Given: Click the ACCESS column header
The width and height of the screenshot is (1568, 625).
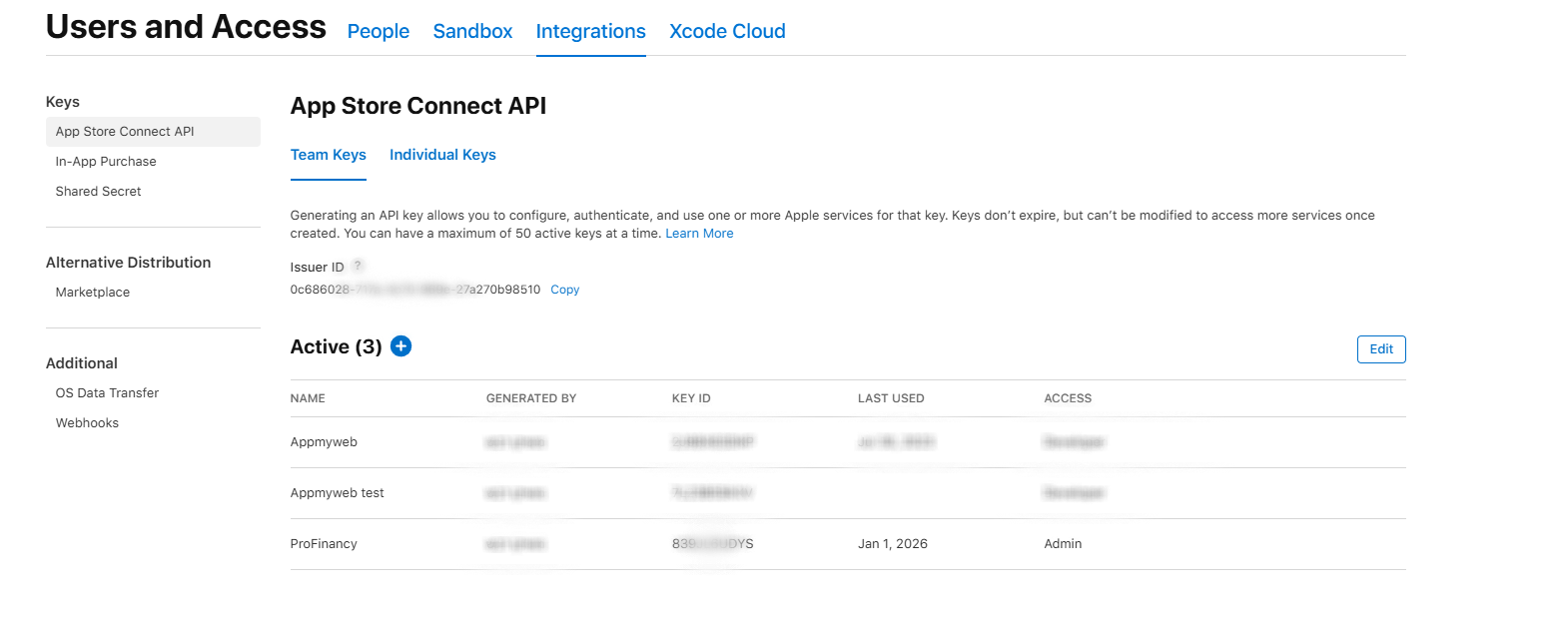Looking at the screenshot, I should pos(1068,398).
